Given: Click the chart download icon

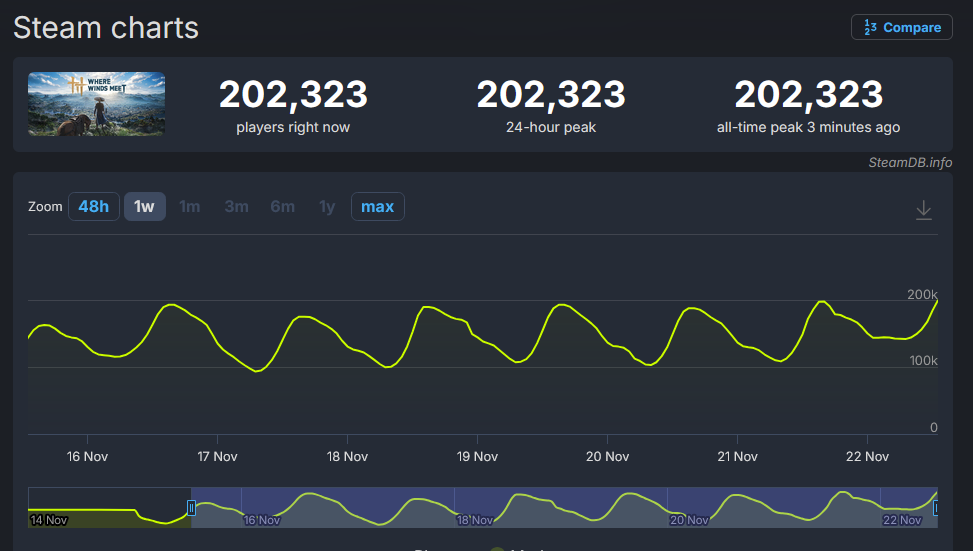Looking at the screenshot, I should 923,210.
